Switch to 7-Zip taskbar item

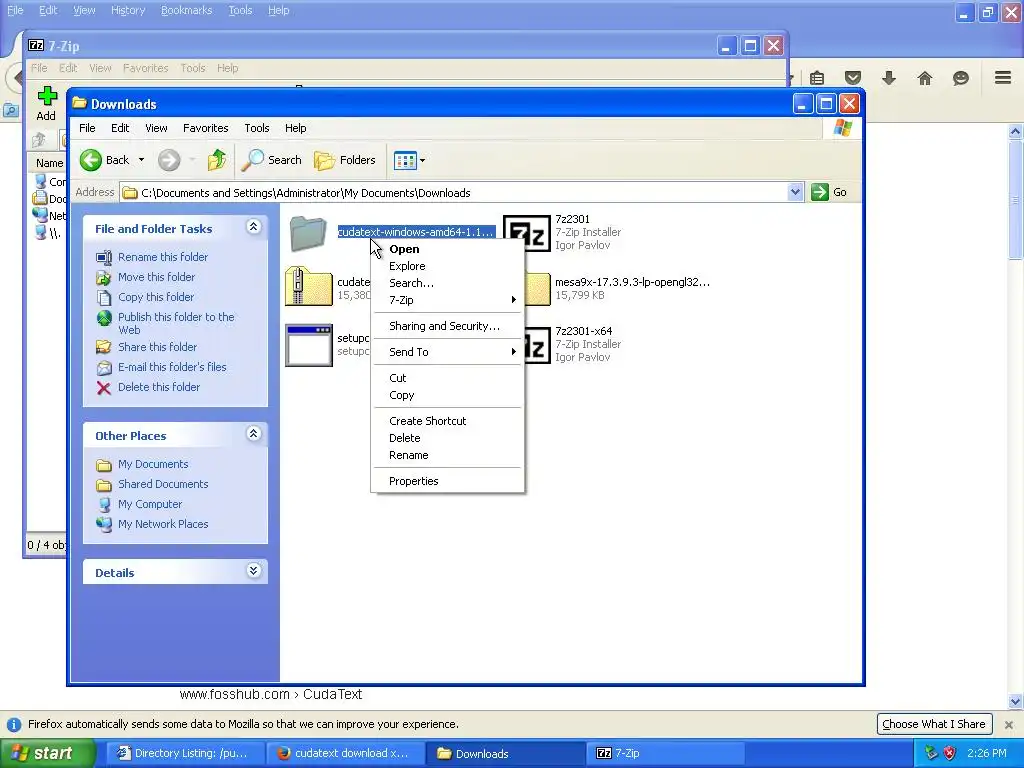pyautogui.click(x=665, y=753)
